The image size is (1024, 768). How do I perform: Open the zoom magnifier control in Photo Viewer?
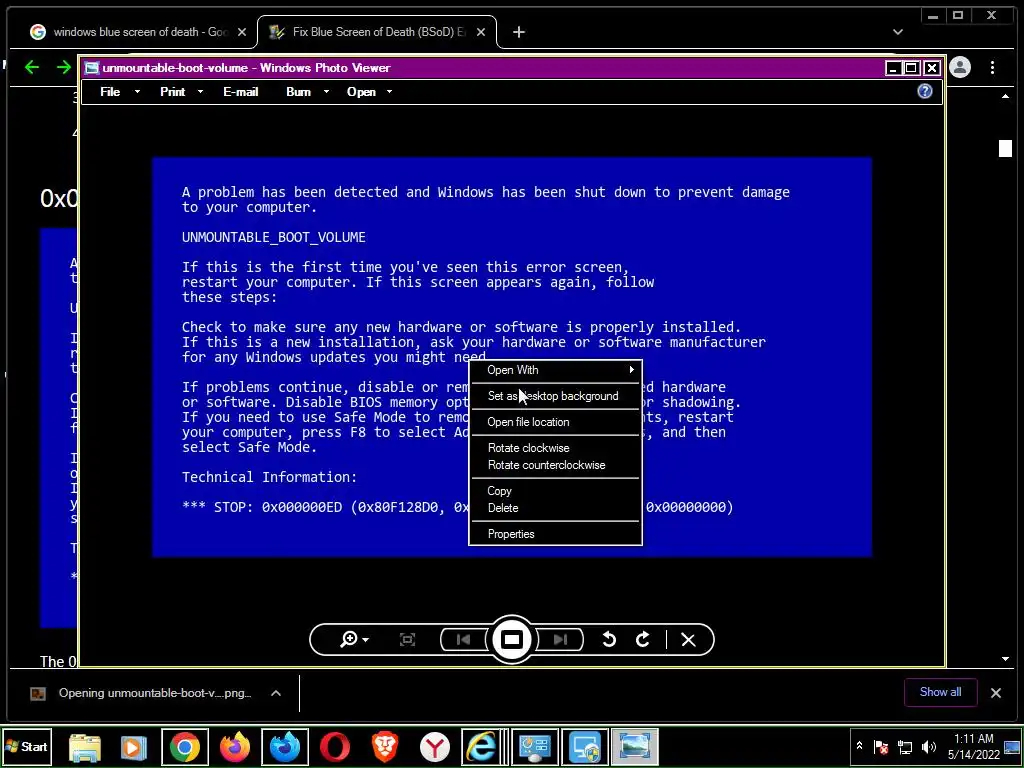point(354,639)
